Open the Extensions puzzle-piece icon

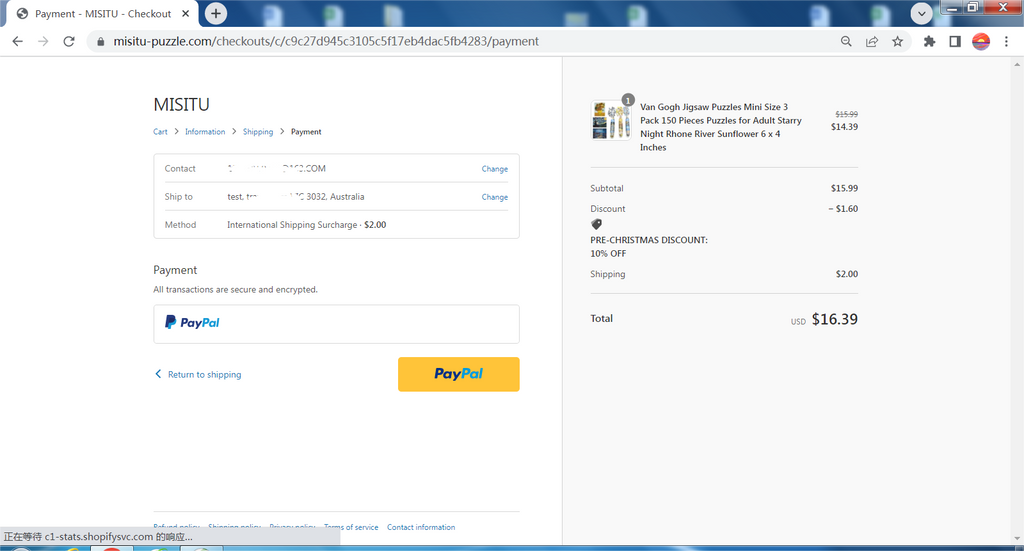[x=929, y=41]
